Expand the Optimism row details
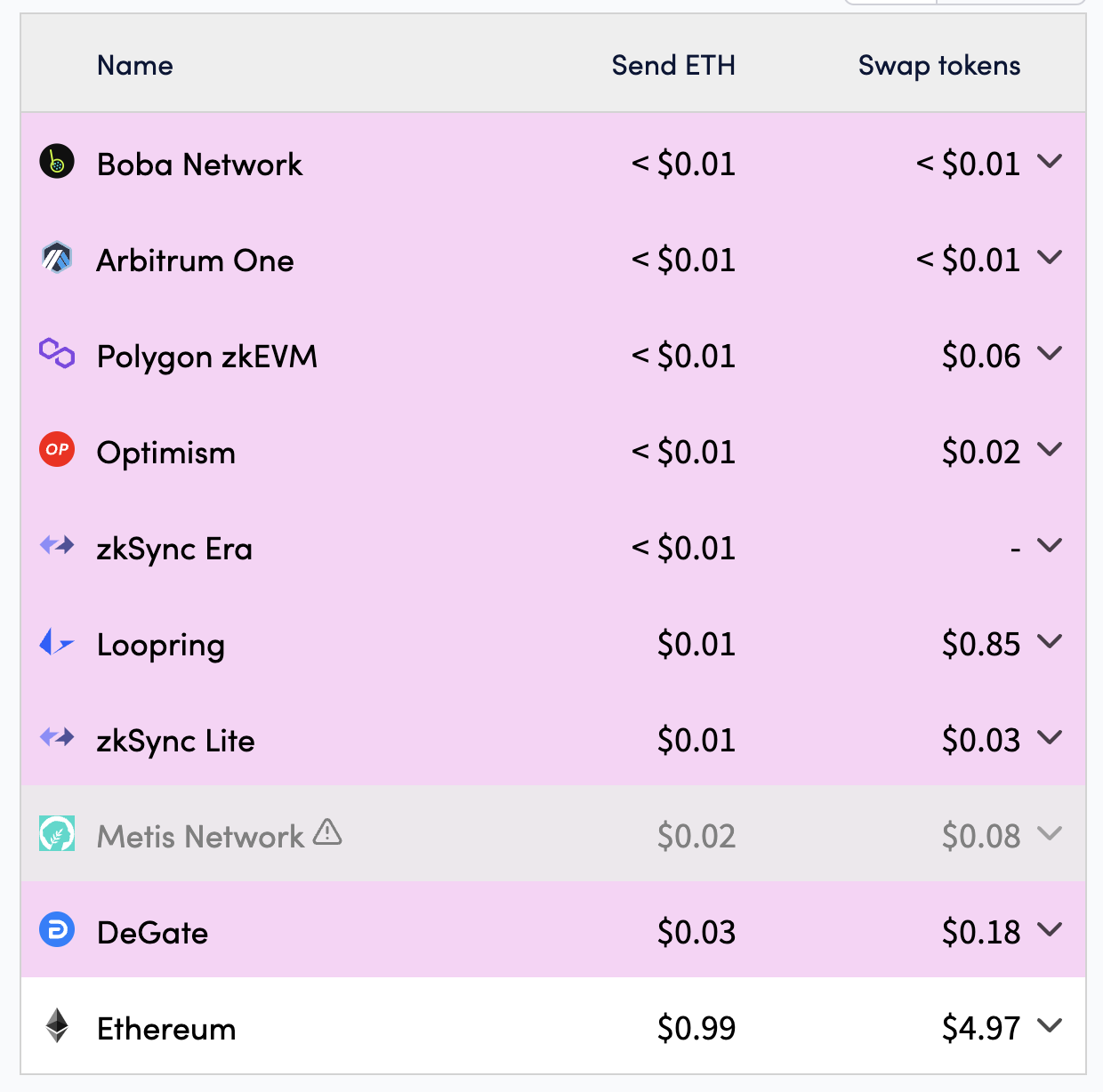 click(x=1050, y=450)
